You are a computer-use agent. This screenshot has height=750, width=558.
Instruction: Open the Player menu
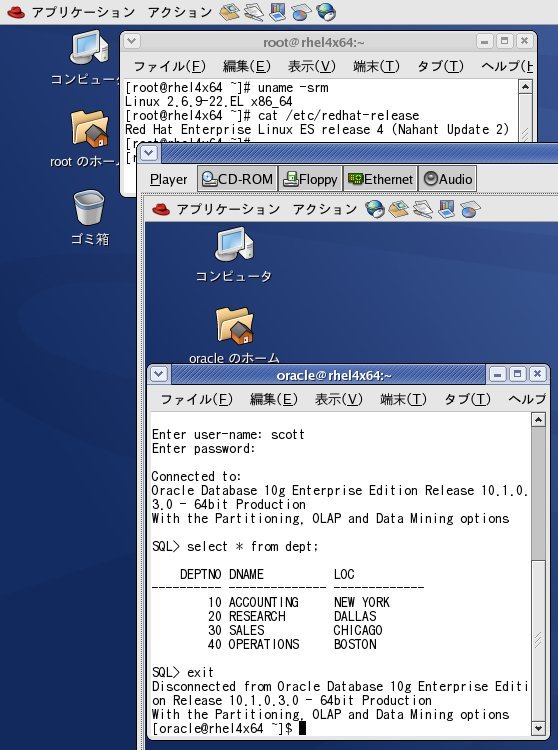click(x=168, y=179)
